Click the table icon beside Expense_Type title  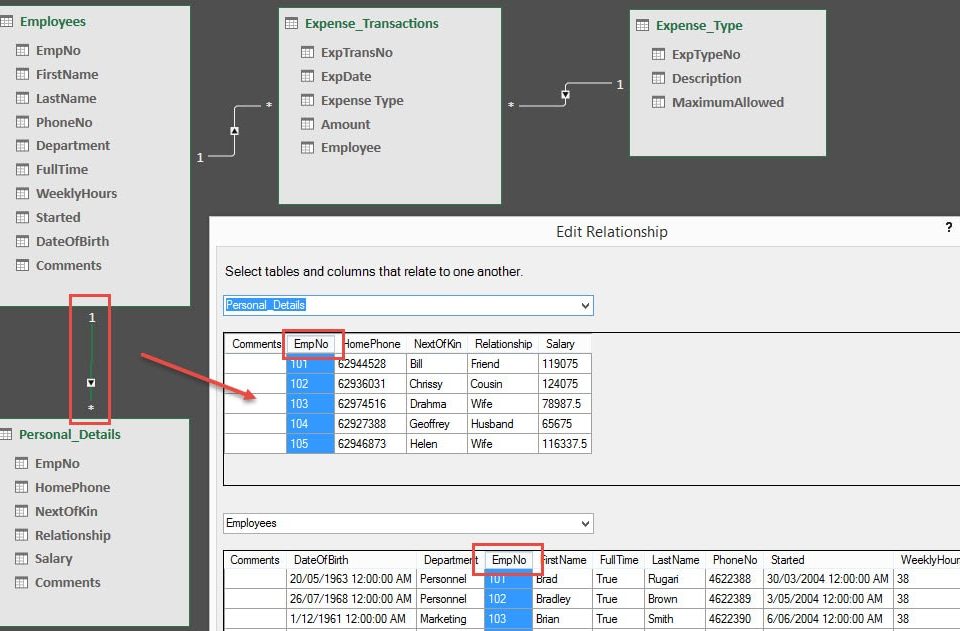pyautogui.click(x=642, y=25)
